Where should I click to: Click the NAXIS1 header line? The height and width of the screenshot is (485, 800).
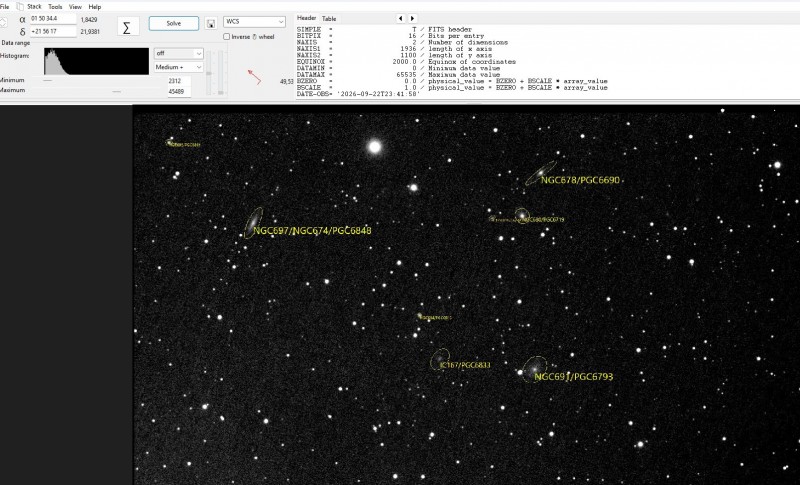(x=394, y=49)
